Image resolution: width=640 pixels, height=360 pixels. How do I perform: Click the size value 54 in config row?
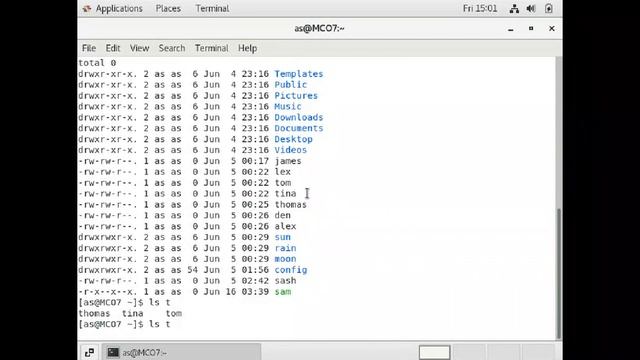point(193,270)
